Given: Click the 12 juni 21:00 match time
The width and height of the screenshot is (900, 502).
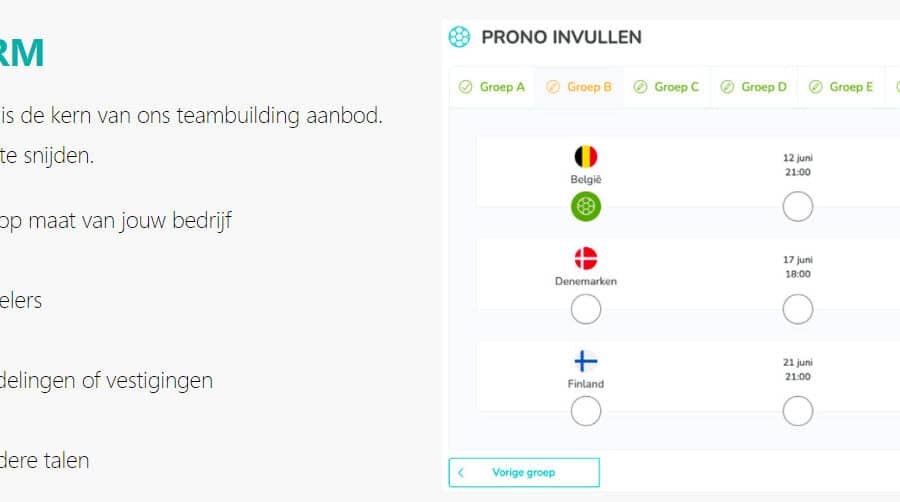Looking at the screenshot, I should pyautogui.click(x=797, y=165).
